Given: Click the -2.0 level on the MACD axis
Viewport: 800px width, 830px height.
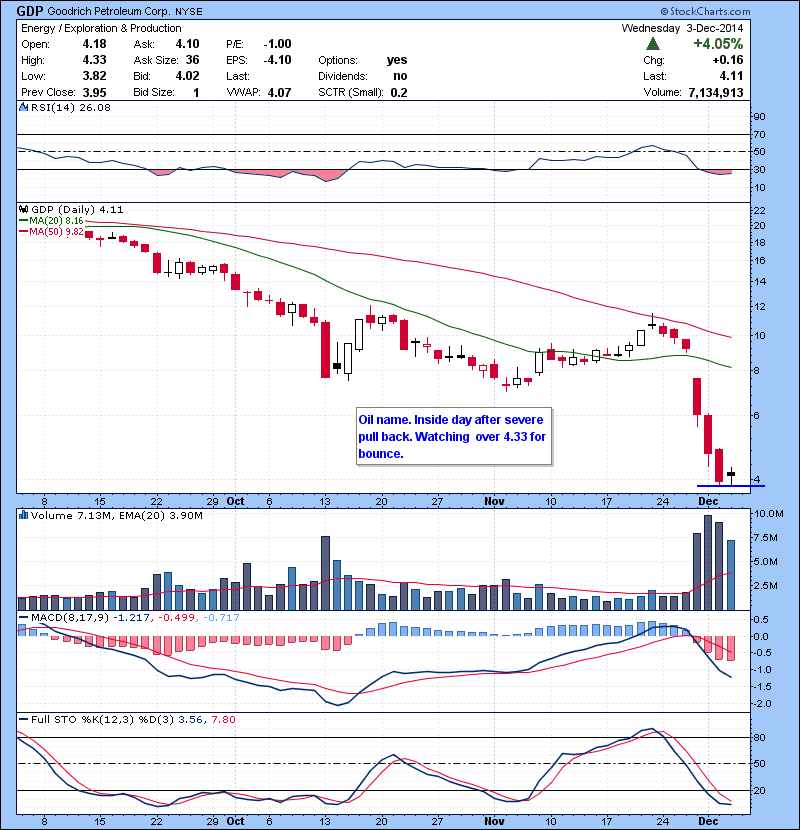Looking at the screenshot, I should 761,703.
